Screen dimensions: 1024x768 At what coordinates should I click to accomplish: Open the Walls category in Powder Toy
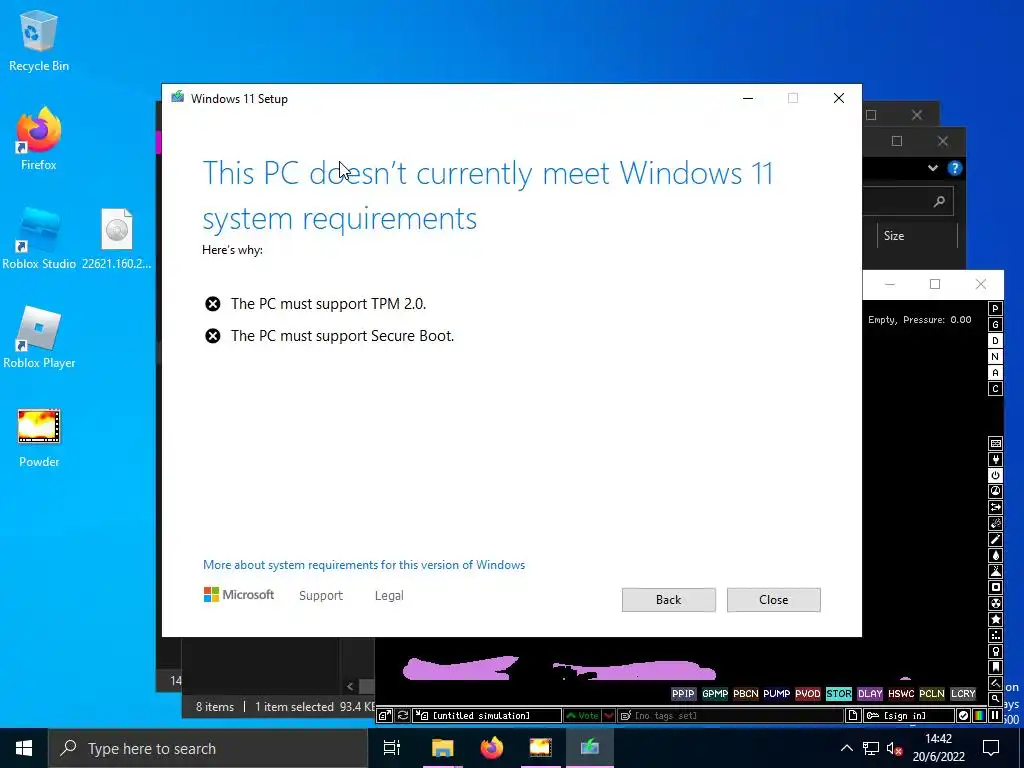(995, 443)
